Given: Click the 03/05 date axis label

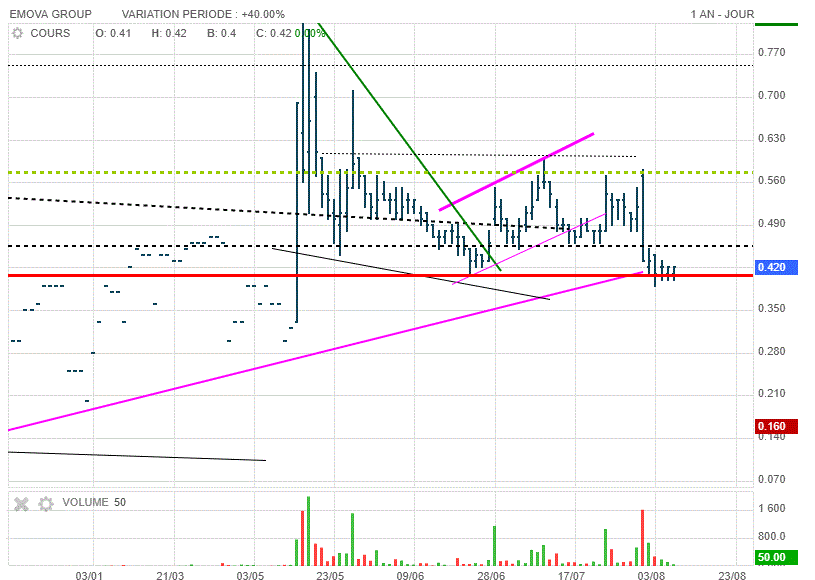Looking at the screenshot, I should [250, 575].
